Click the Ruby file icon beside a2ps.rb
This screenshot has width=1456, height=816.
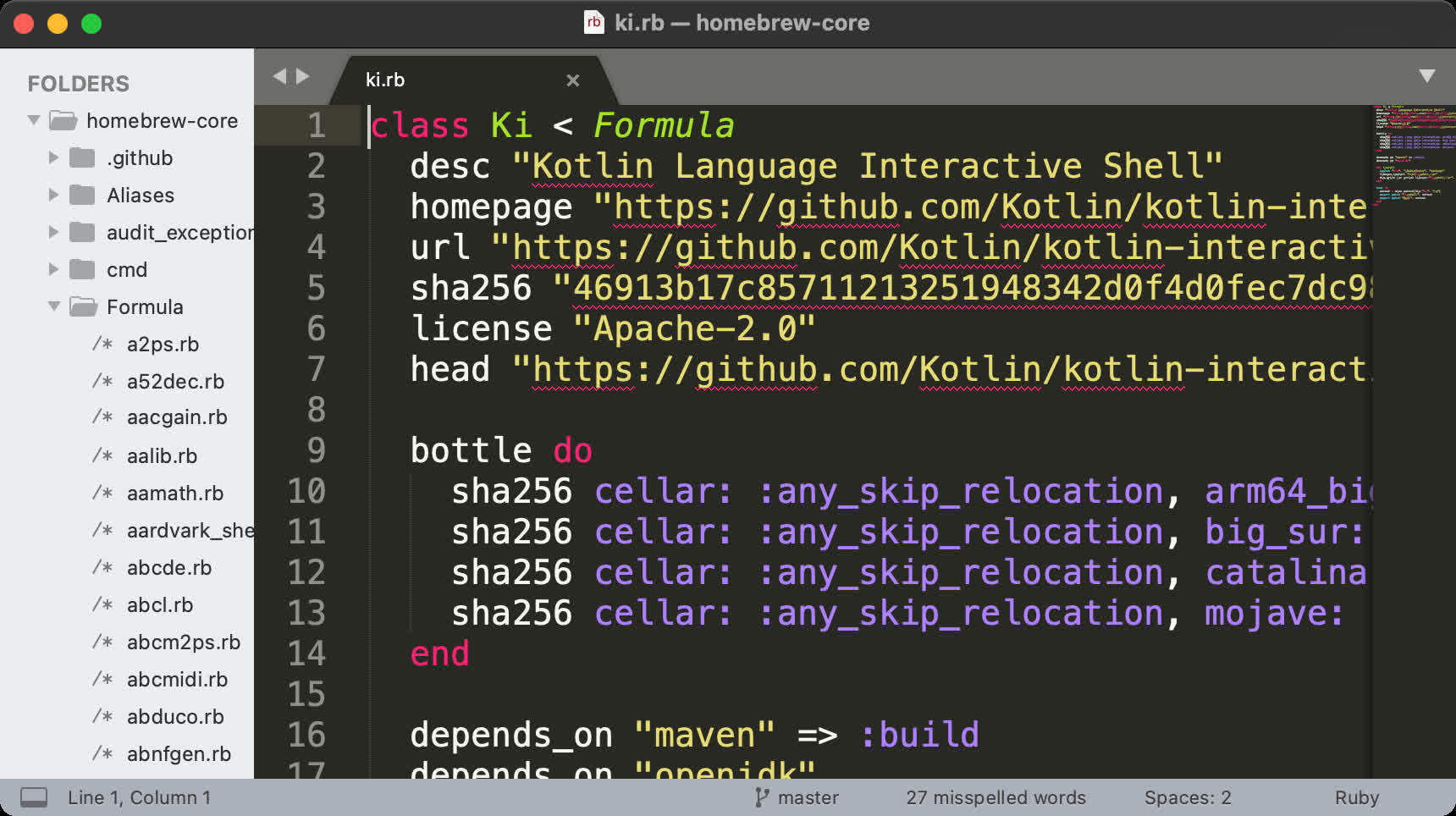[x=102, y=345]
